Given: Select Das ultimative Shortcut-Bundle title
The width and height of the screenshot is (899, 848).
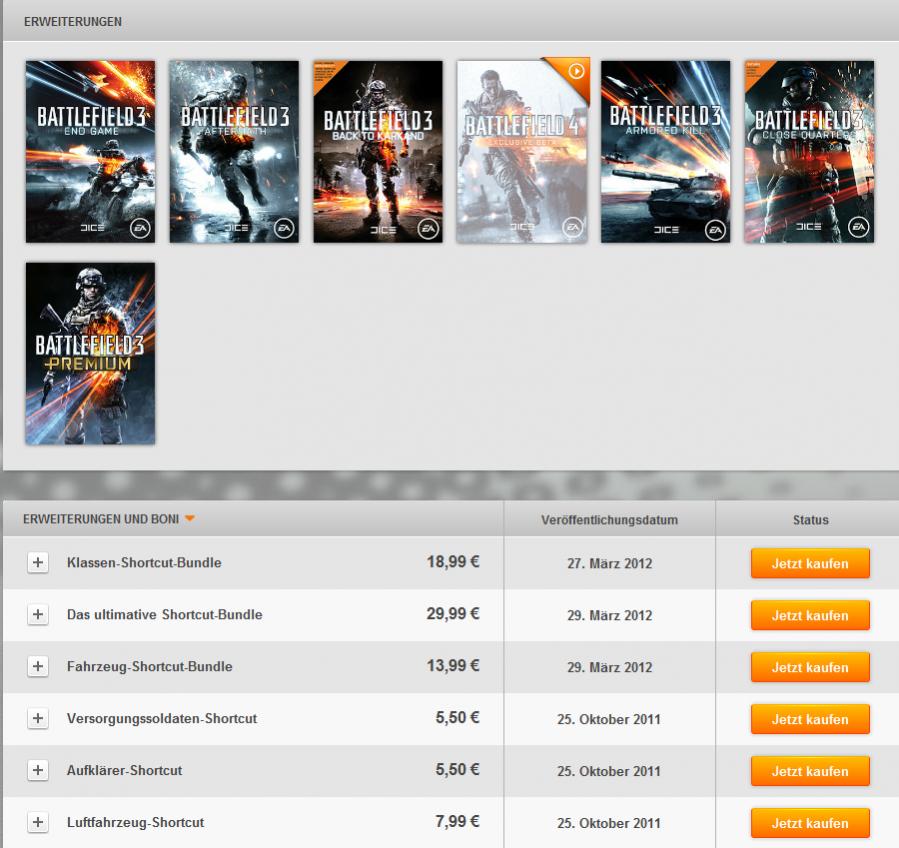Looking at the screenshot, I should click(165, 615).
